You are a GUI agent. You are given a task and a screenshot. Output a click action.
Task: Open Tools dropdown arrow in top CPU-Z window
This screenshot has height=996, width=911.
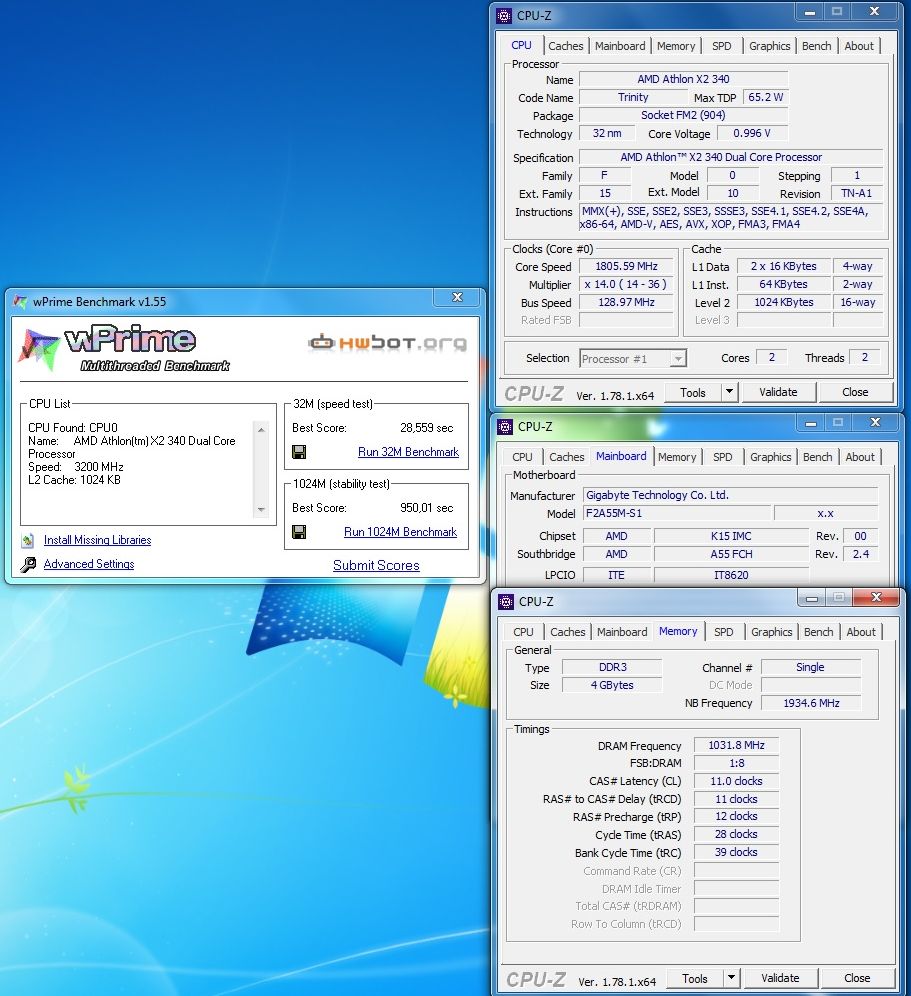click(729, 392)
